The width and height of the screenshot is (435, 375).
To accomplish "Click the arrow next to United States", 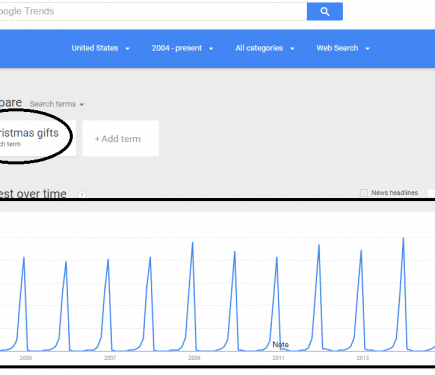I will pyautogui.click(x=127, y=49).
